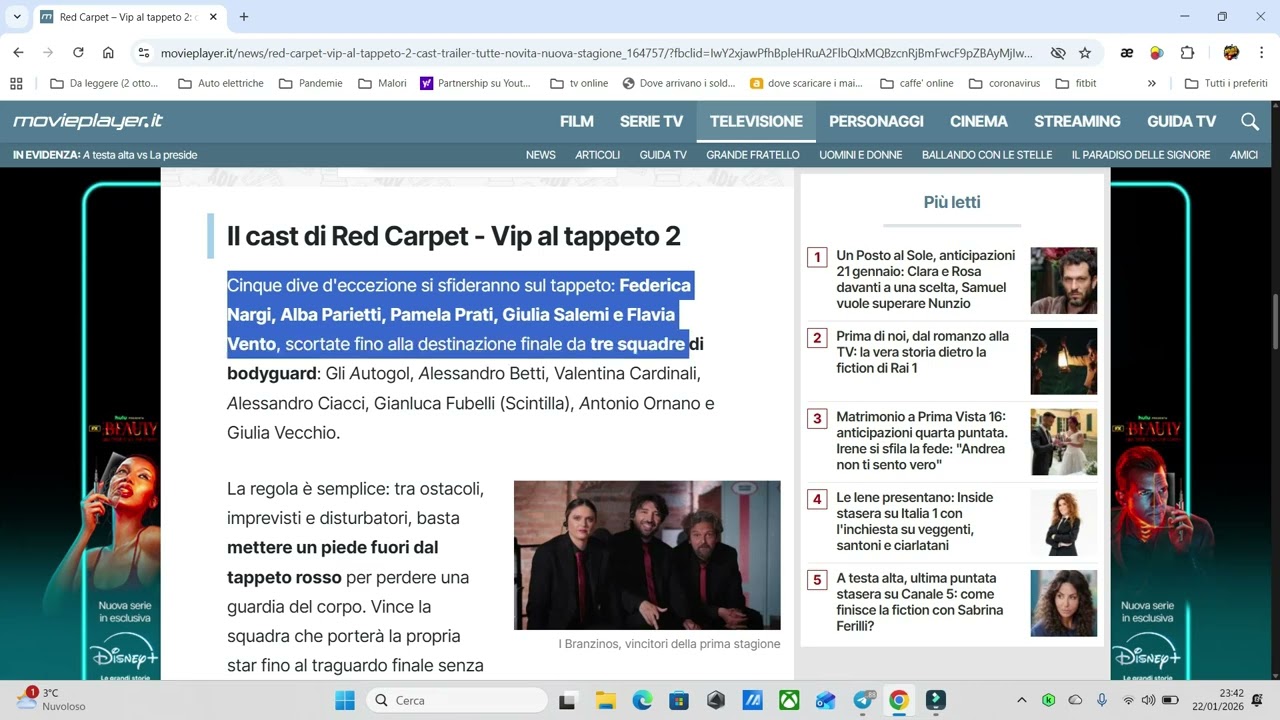Viewport: 1280px width, 720px height.
Task: Open the Da leggere bookmarks folder
Action: [104, 83]
